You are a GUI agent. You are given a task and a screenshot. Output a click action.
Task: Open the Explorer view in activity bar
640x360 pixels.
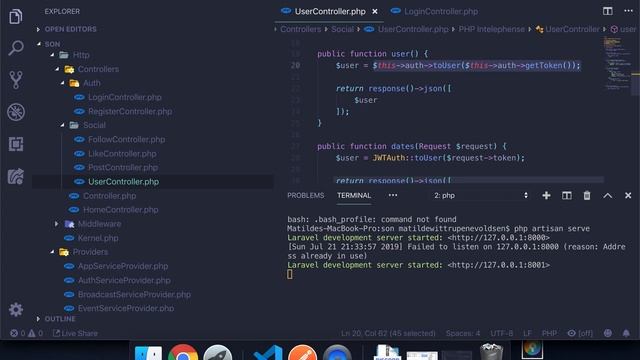(x=16, y=16)
